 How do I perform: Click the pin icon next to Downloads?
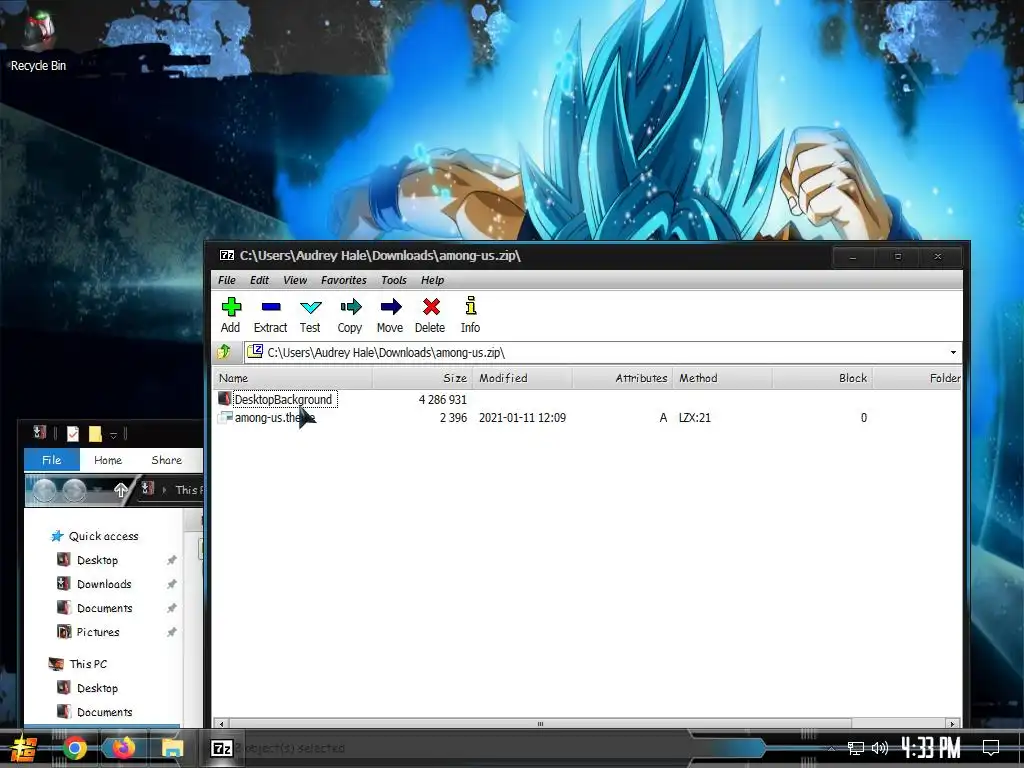tap(172, 584)
